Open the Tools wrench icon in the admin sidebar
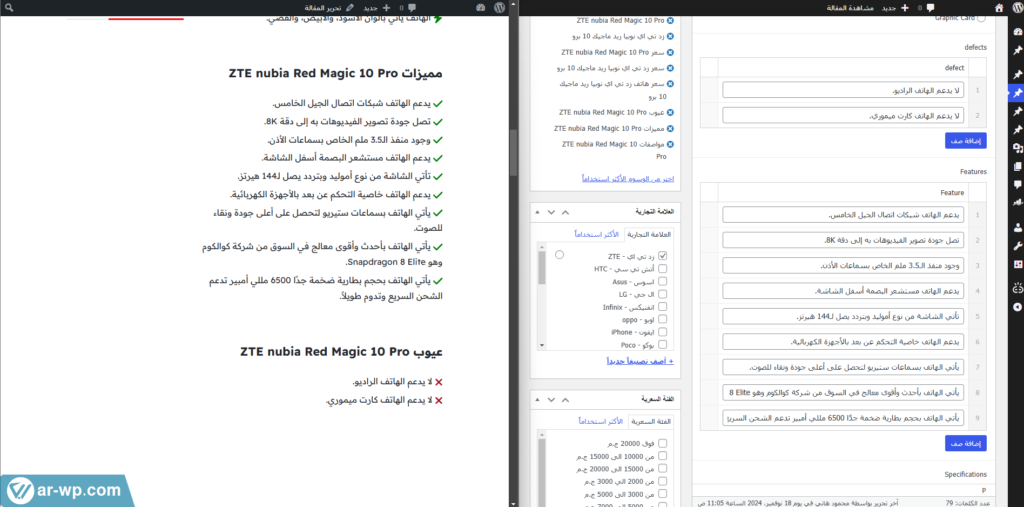 pos(1017,245)
